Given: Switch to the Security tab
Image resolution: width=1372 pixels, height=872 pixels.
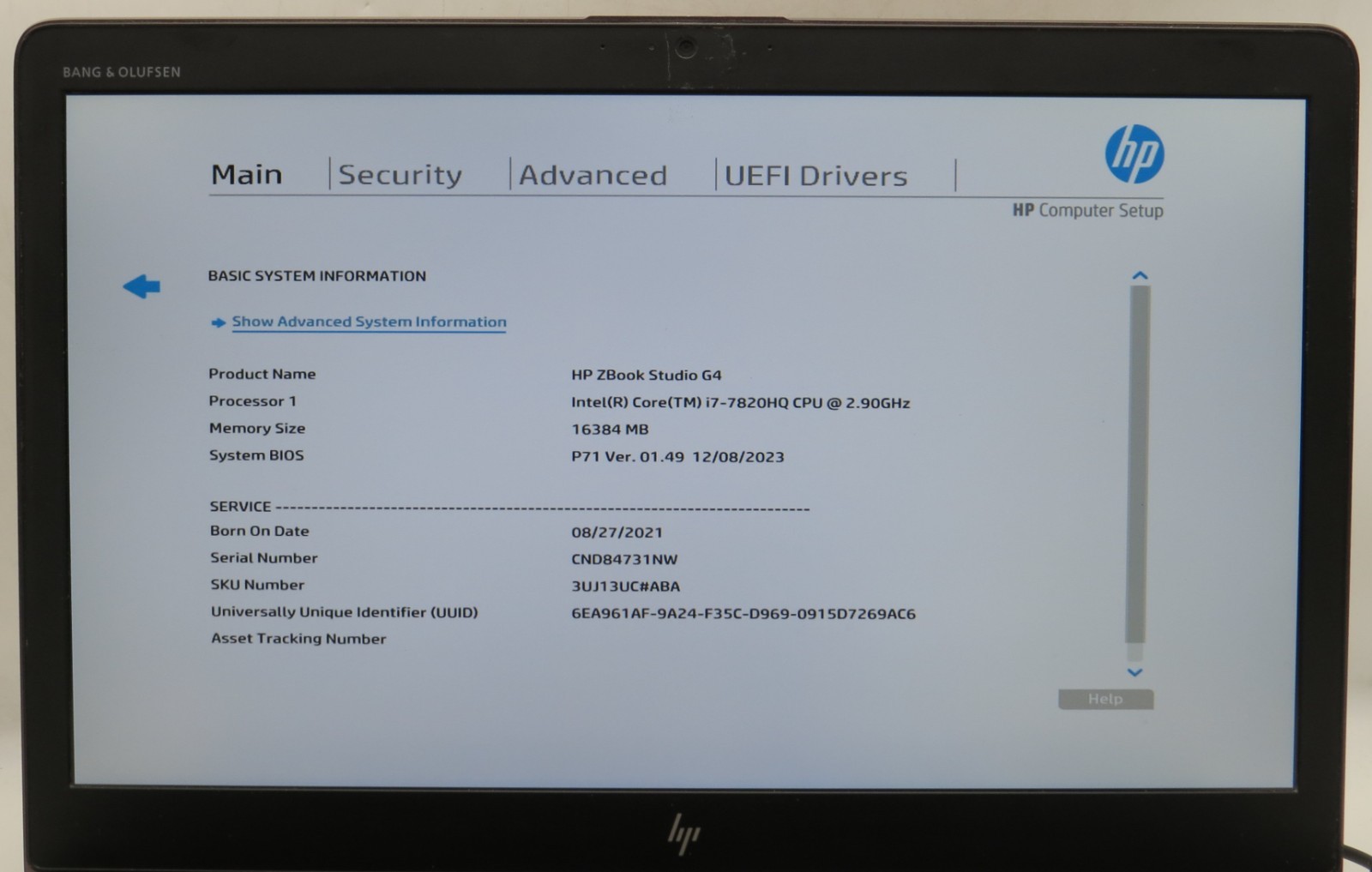Looking at the screenshot, I should point(400,175).
